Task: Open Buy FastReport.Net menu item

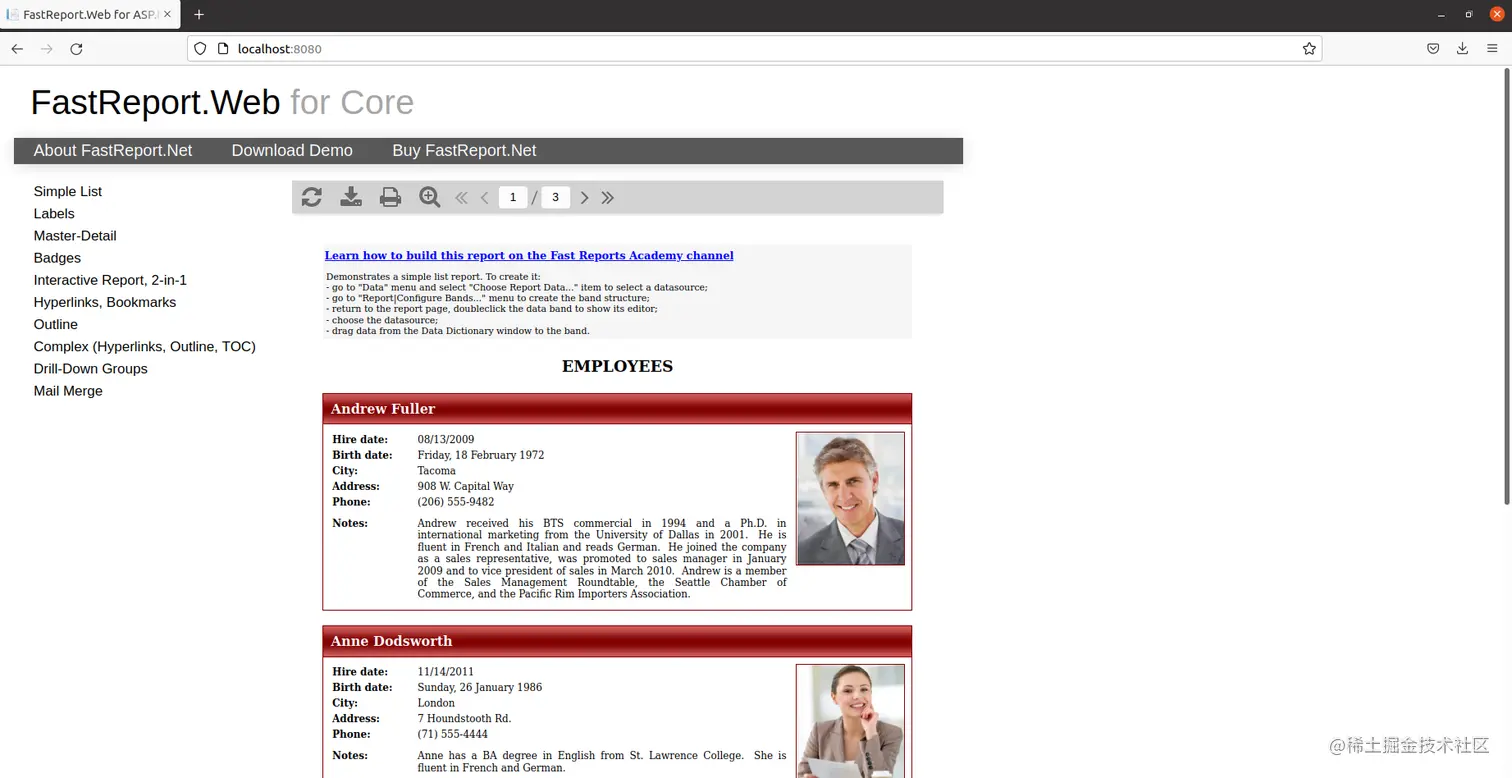Action: tap(464, 150)
